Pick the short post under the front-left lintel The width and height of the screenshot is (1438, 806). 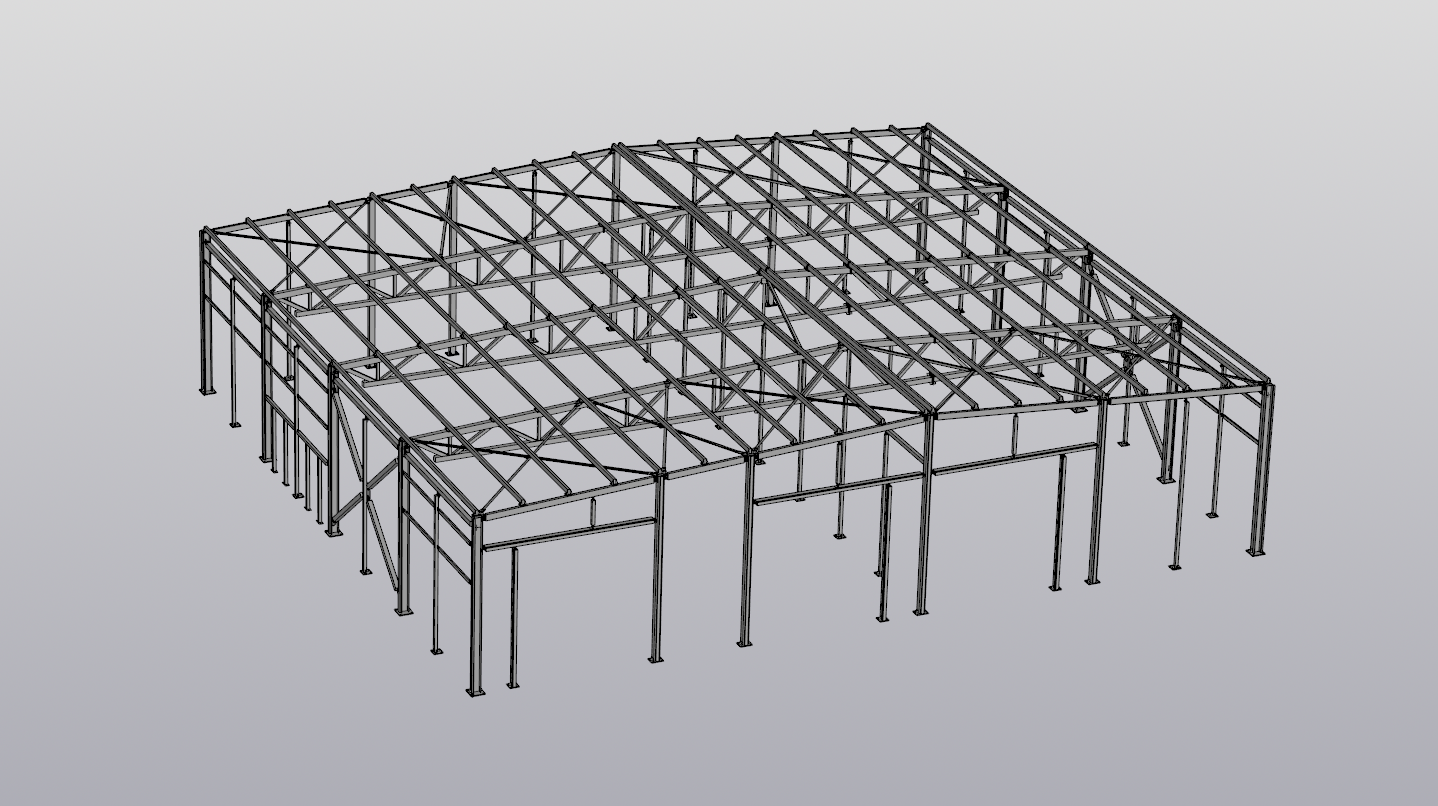(514, 620)
